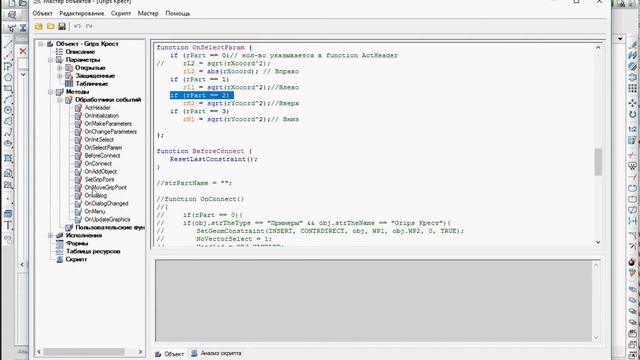Click the undo arrow in toolbar
Viewport: 640px width, 360px height.
click(x=77, y=27)
